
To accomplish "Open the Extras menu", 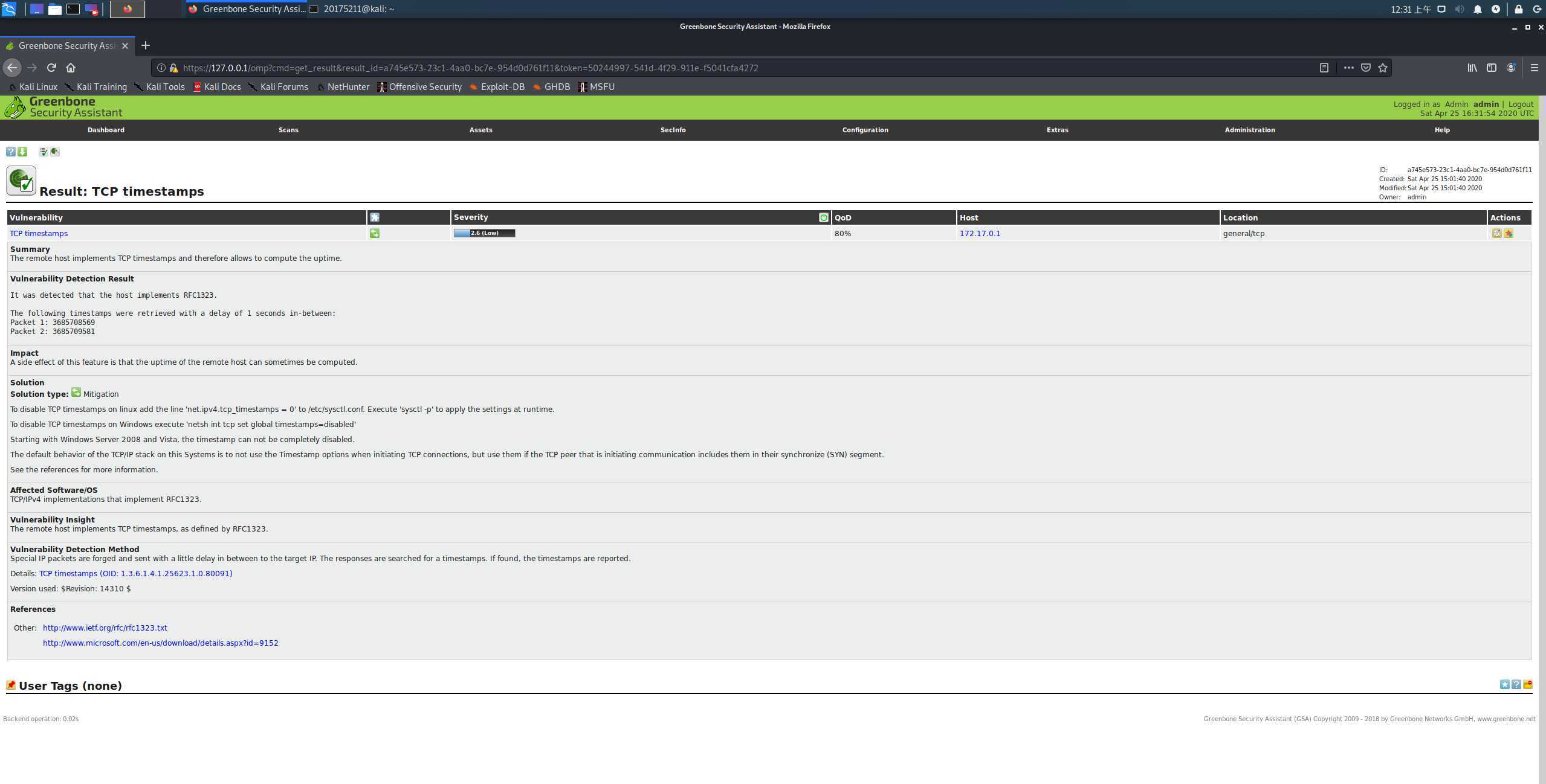I will [1057, 130].
